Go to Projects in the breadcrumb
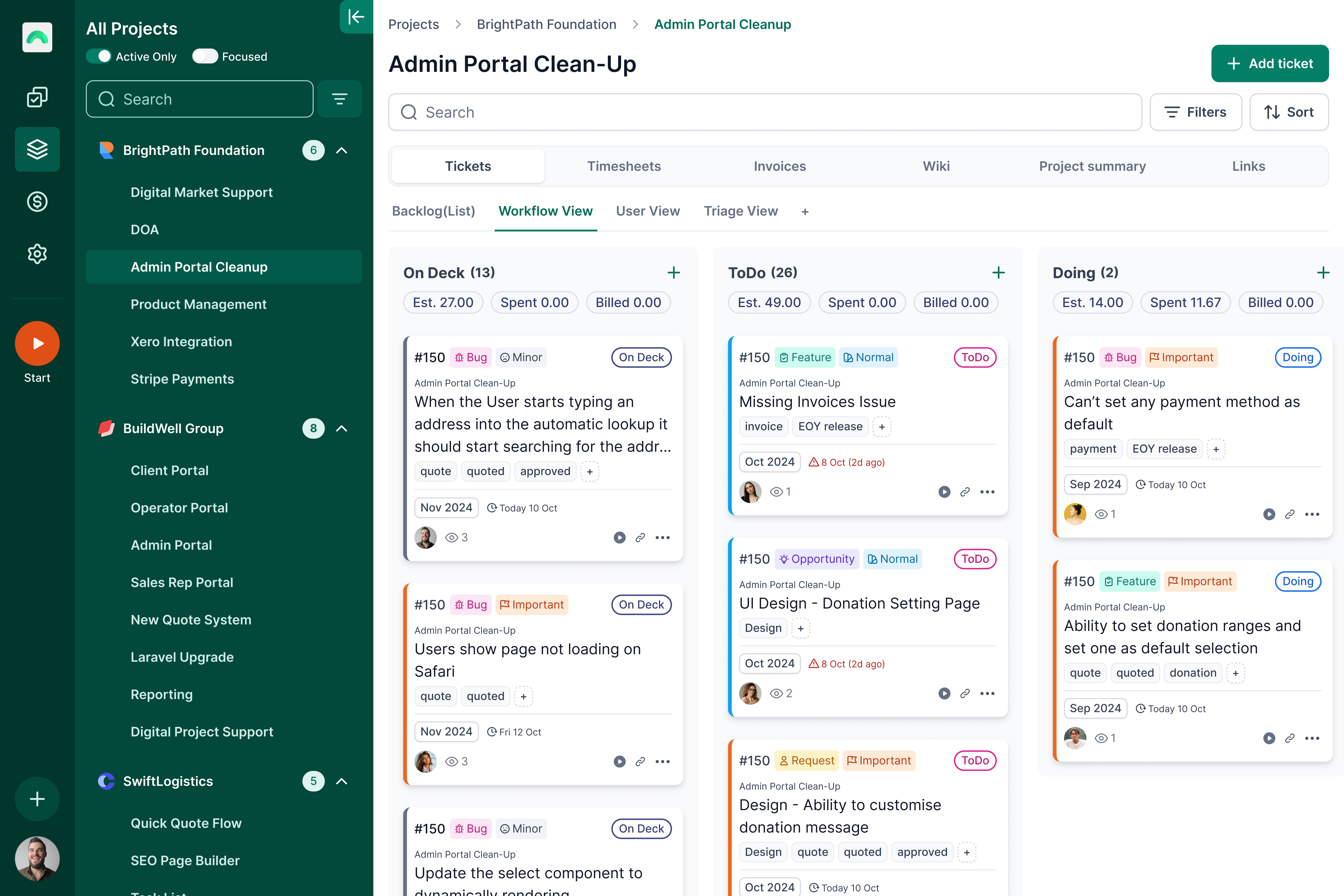Screen dimensions: 1344x896 point(413,24)
